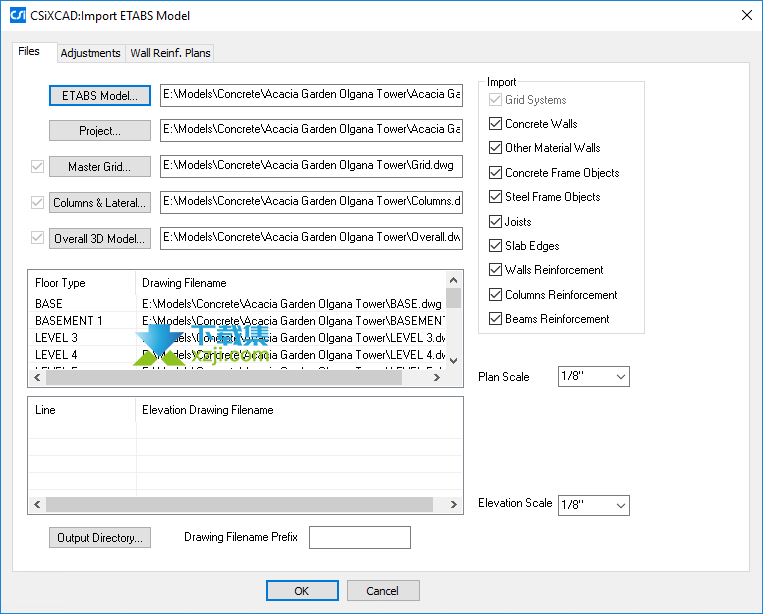Click the Master Grid path field
Viewport: 763px width, 614px height.
311,166
